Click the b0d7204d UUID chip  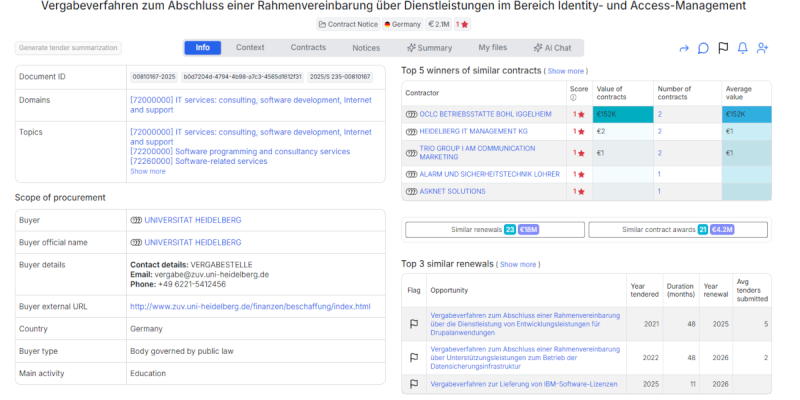[x=243, y=77]
